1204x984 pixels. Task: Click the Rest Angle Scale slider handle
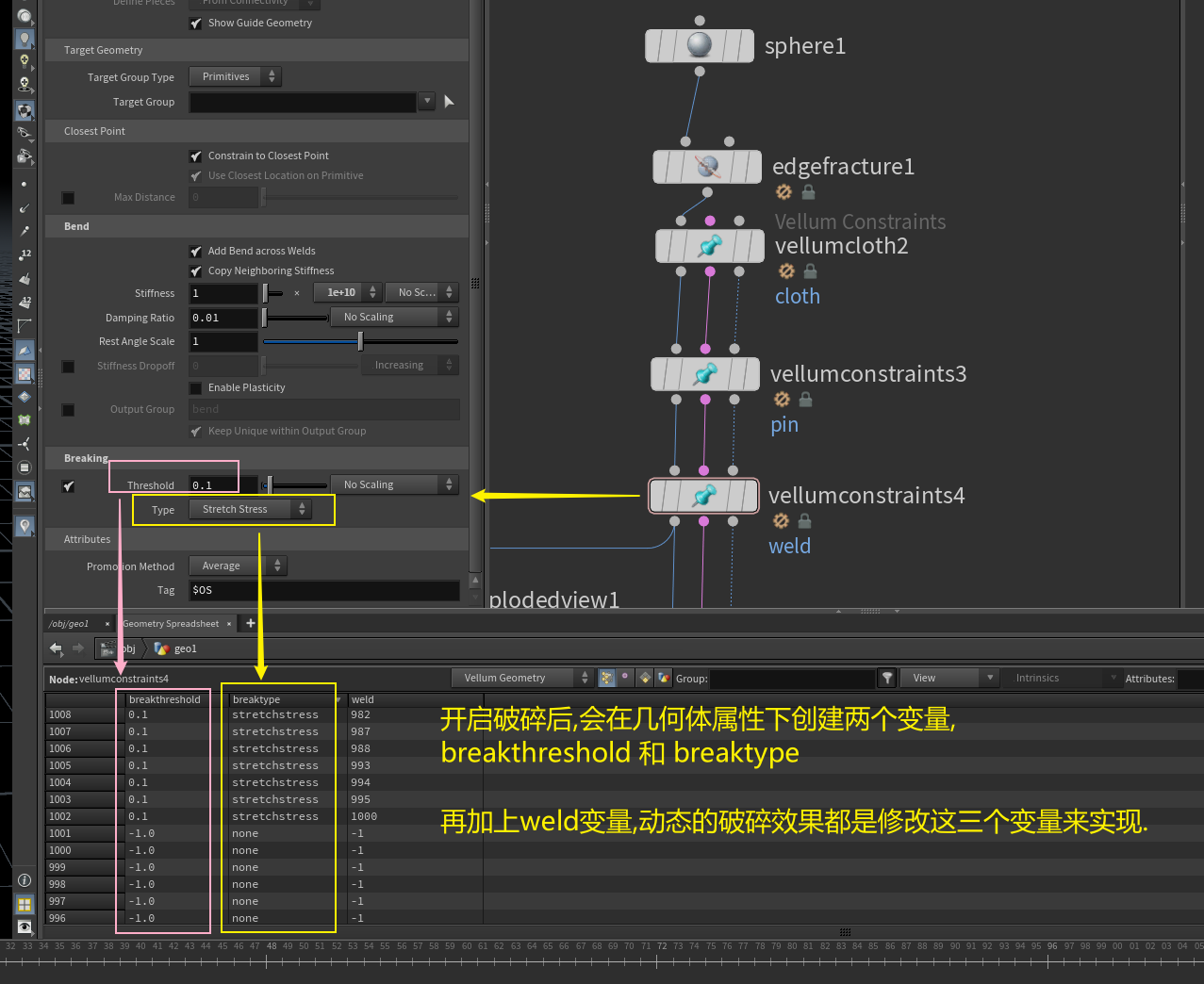(x=360, y=342)
